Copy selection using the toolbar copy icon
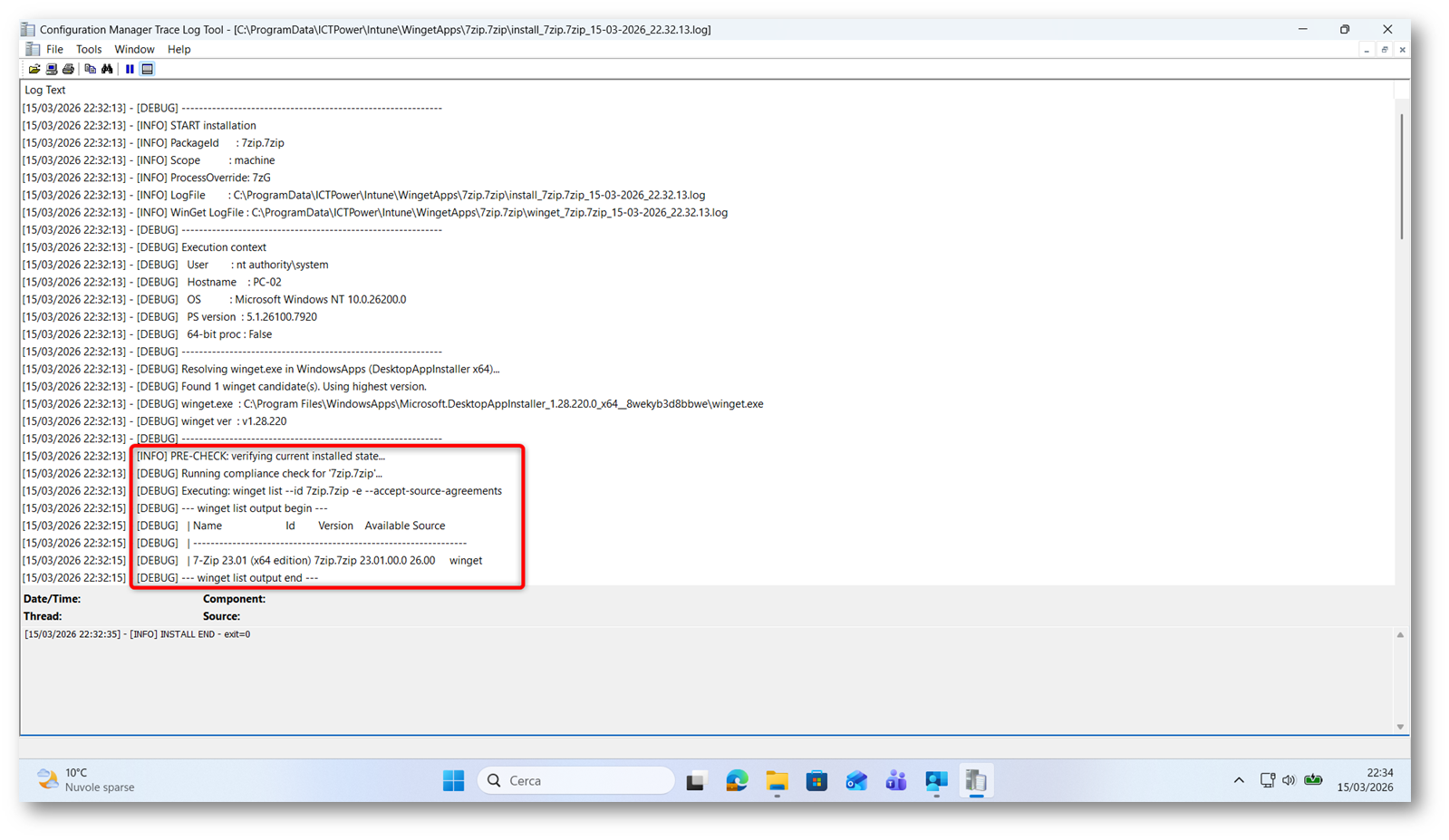 (90, 69)
